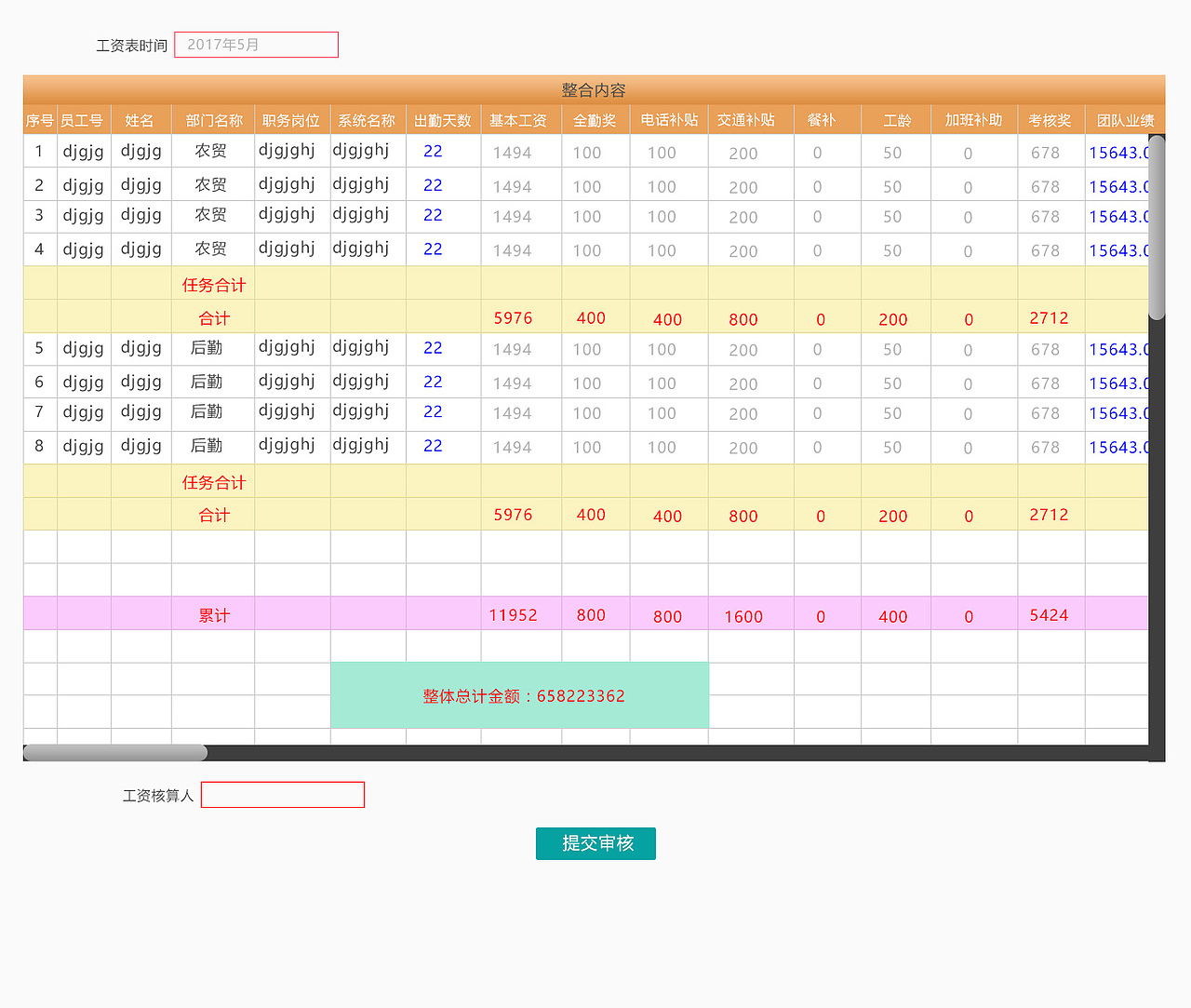1191x1008 pixels.
Task: Select the 员工号 column header
Action: [x=83, y=120]
